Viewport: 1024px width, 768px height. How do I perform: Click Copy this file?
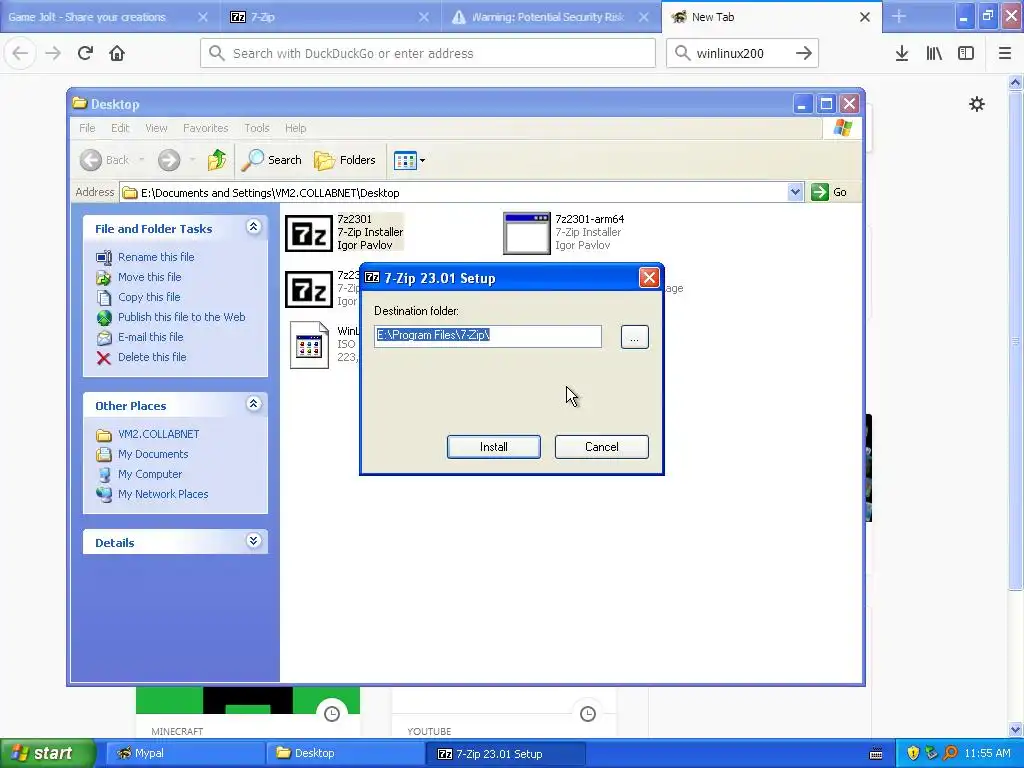tap(149, 297)
